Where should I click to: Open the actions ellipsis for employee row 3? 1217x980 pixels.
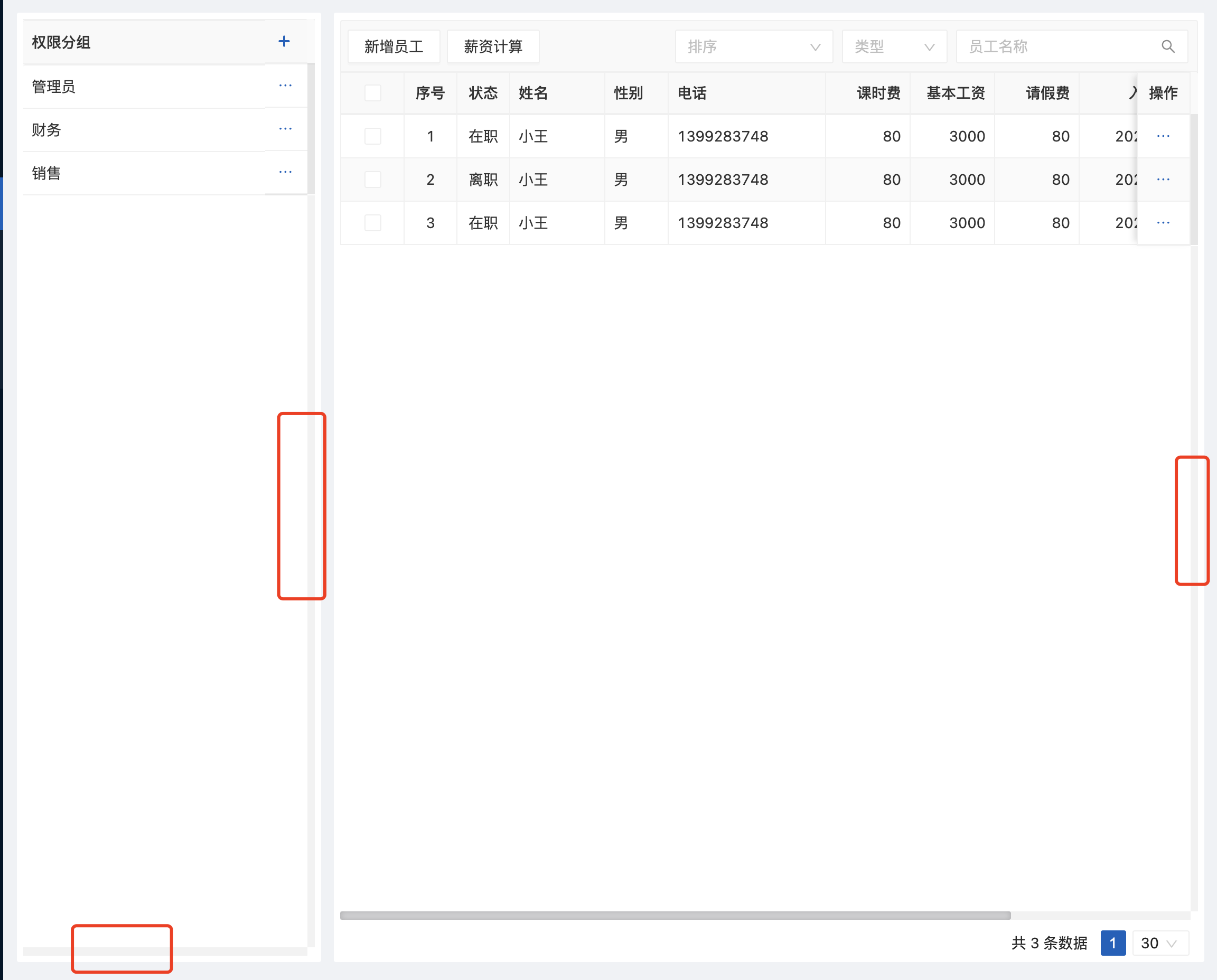click(1163, 222)
